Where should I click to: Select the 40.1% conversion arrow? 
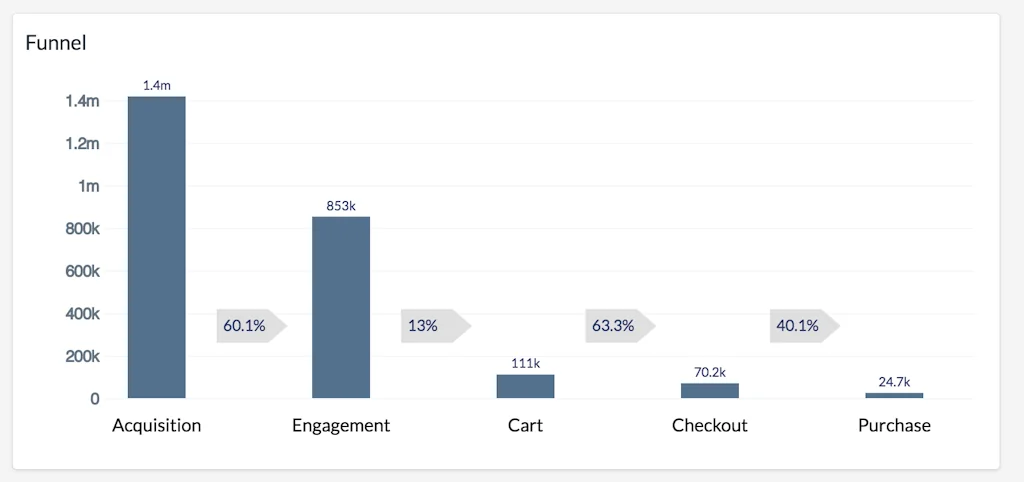pos(802,326)
